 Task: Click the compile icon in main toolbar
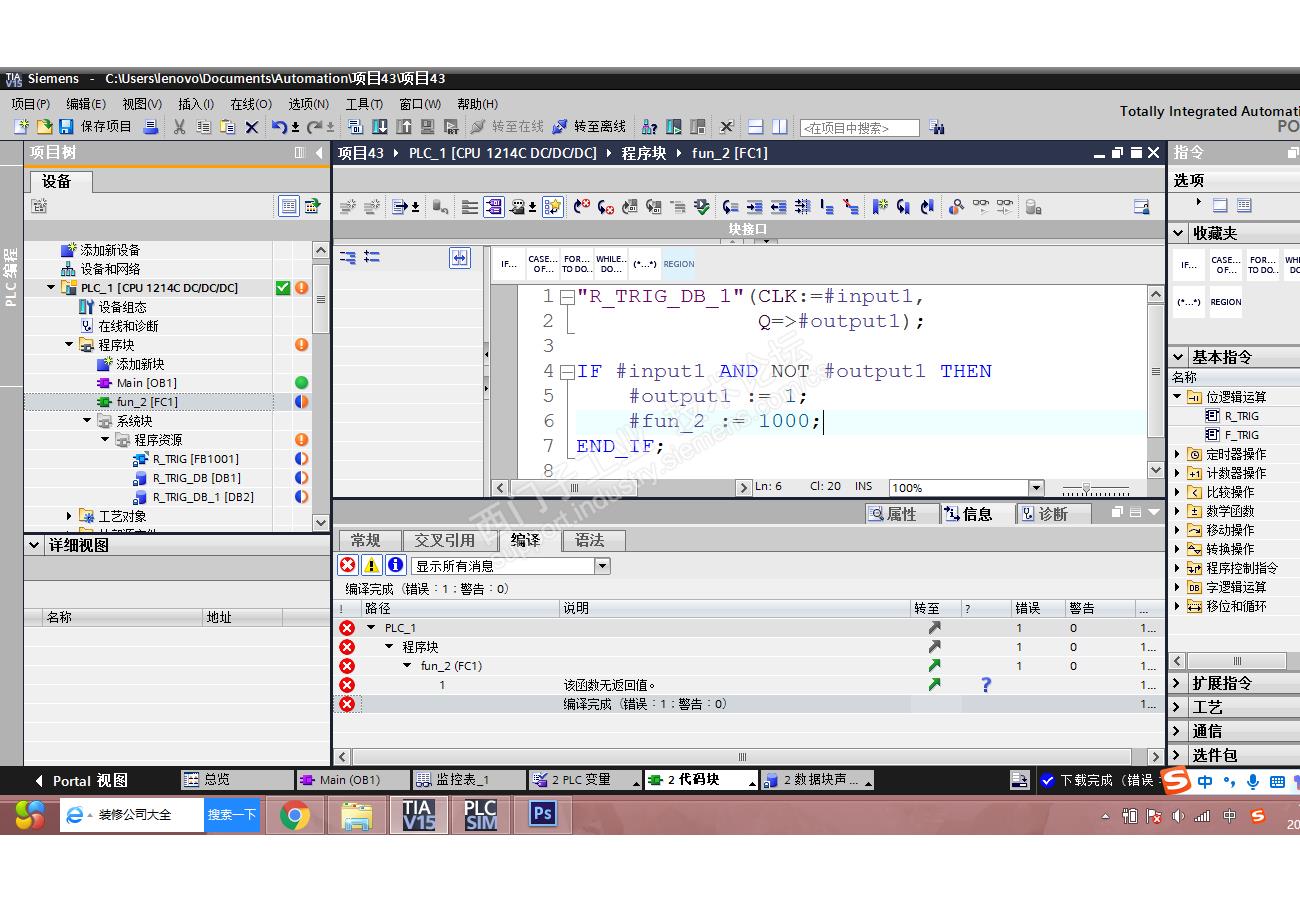click(355, 127)
